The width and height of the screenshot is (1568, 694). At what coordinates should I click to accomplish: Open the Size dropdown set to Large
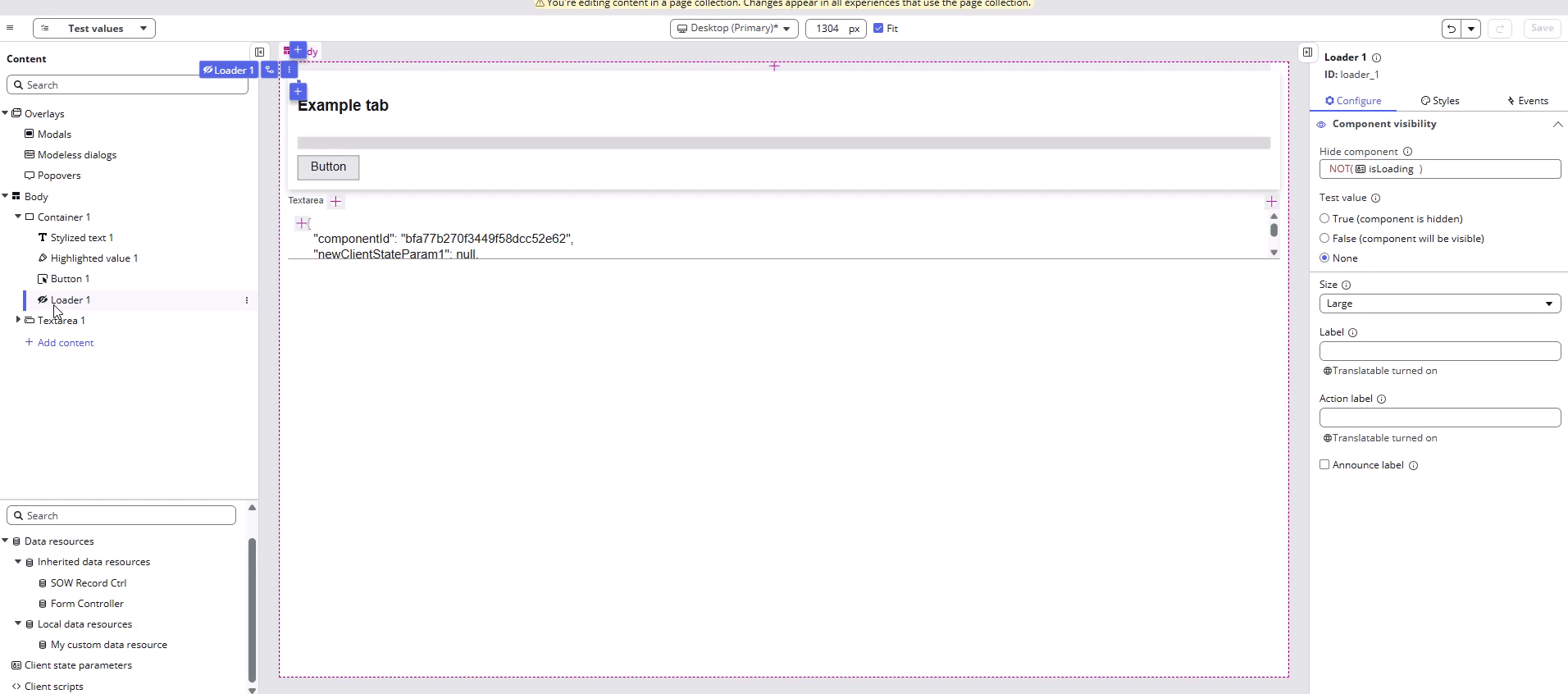(1439, 304)
